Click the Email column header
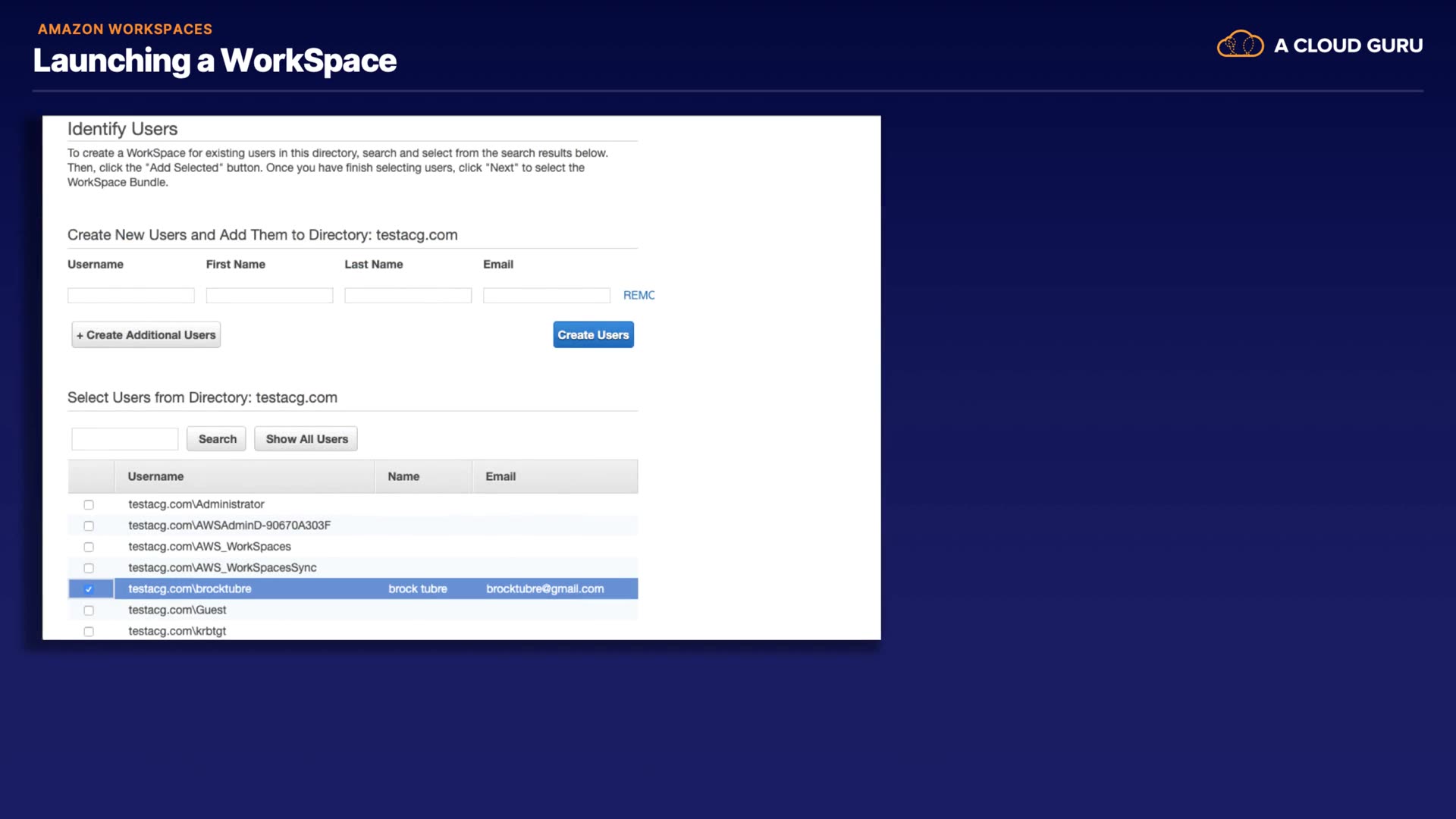 [x=500, y=477]
